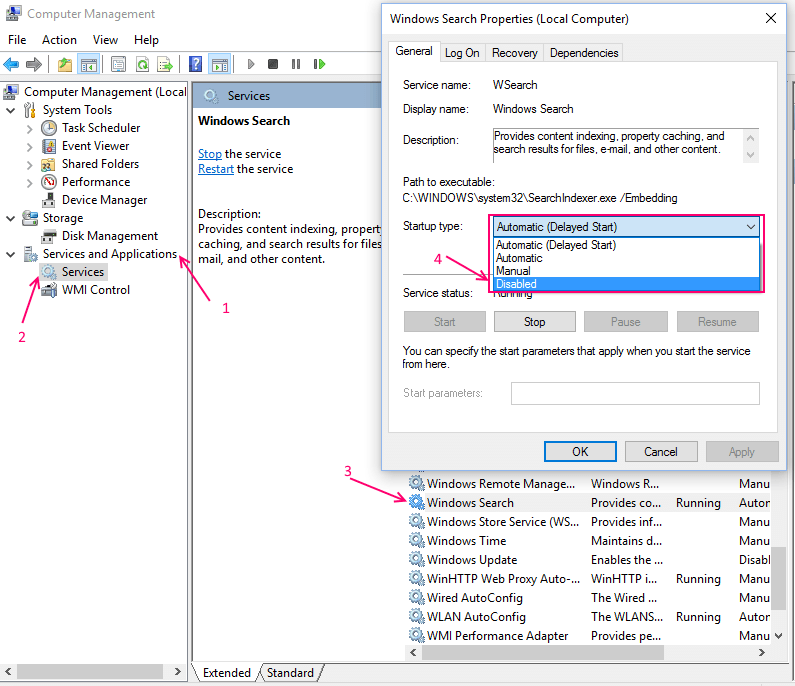Viewport: 795px width, 686px height.
Task: Open the View menu
Action: 105,40
